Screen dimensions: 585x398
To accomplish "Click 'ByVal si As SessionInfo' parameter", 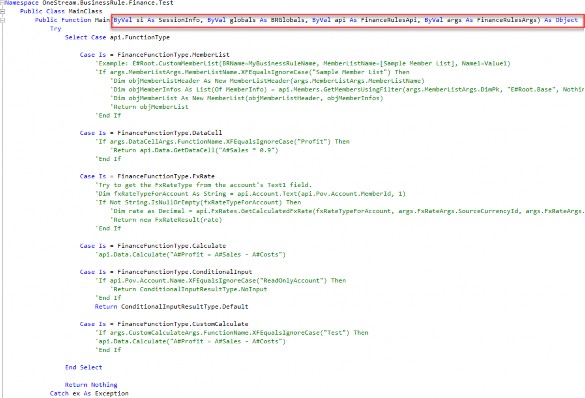I will (x=156, y=20).
